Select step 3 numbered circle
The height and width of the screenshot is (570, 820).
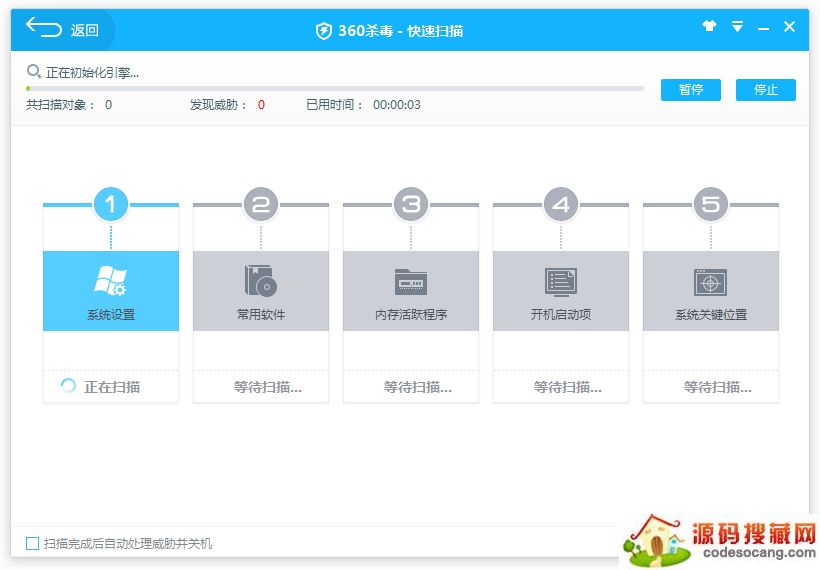[x=411, y=205]
